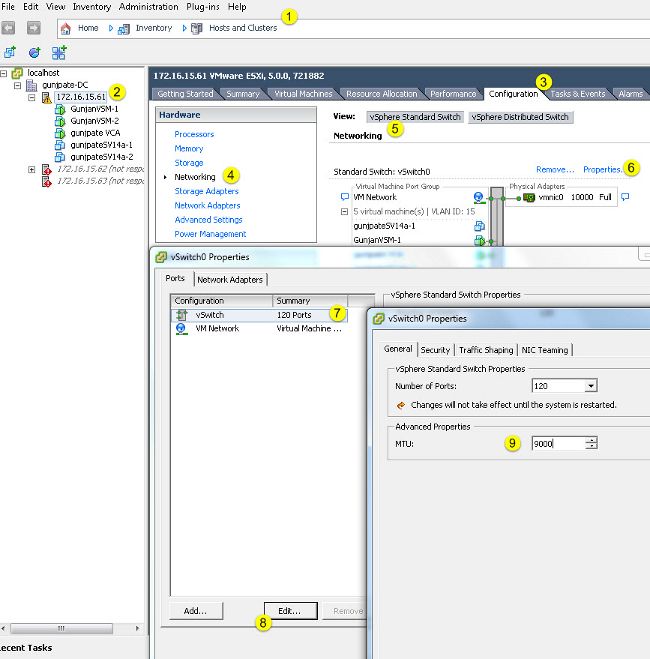Click the info bubble next to vmnic0
Screen dimensions: 650x659
pyautogui.click(x=625, y=197)
